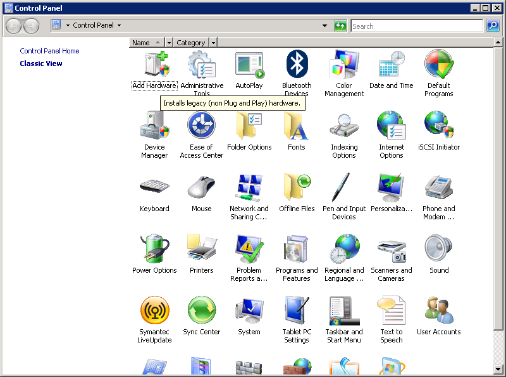Click the Search magnifier button
The height and width of the screenshot is (377, 506).
[x=492, y=26]
